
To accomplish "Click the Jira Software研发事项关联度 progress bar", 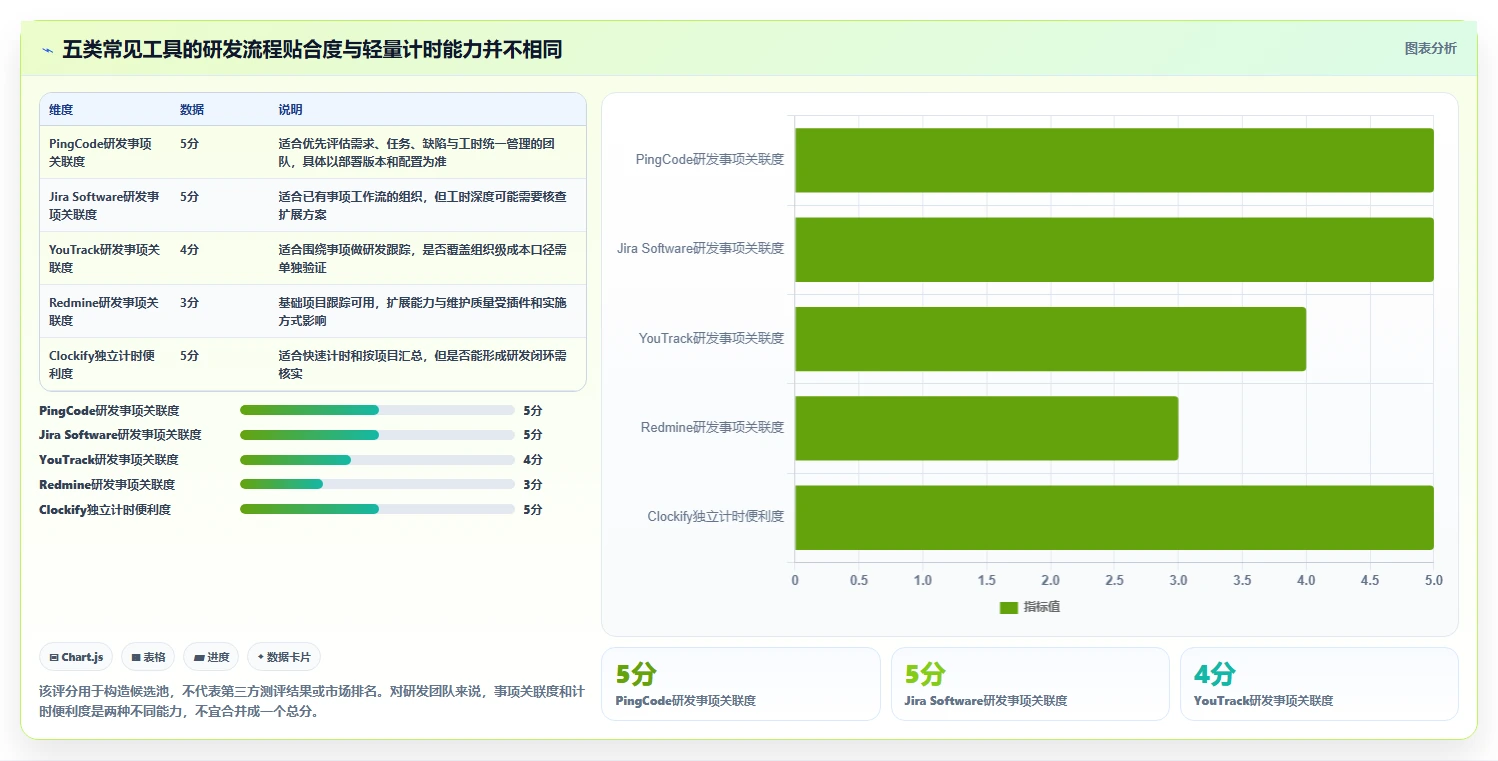I will (377, 435).
